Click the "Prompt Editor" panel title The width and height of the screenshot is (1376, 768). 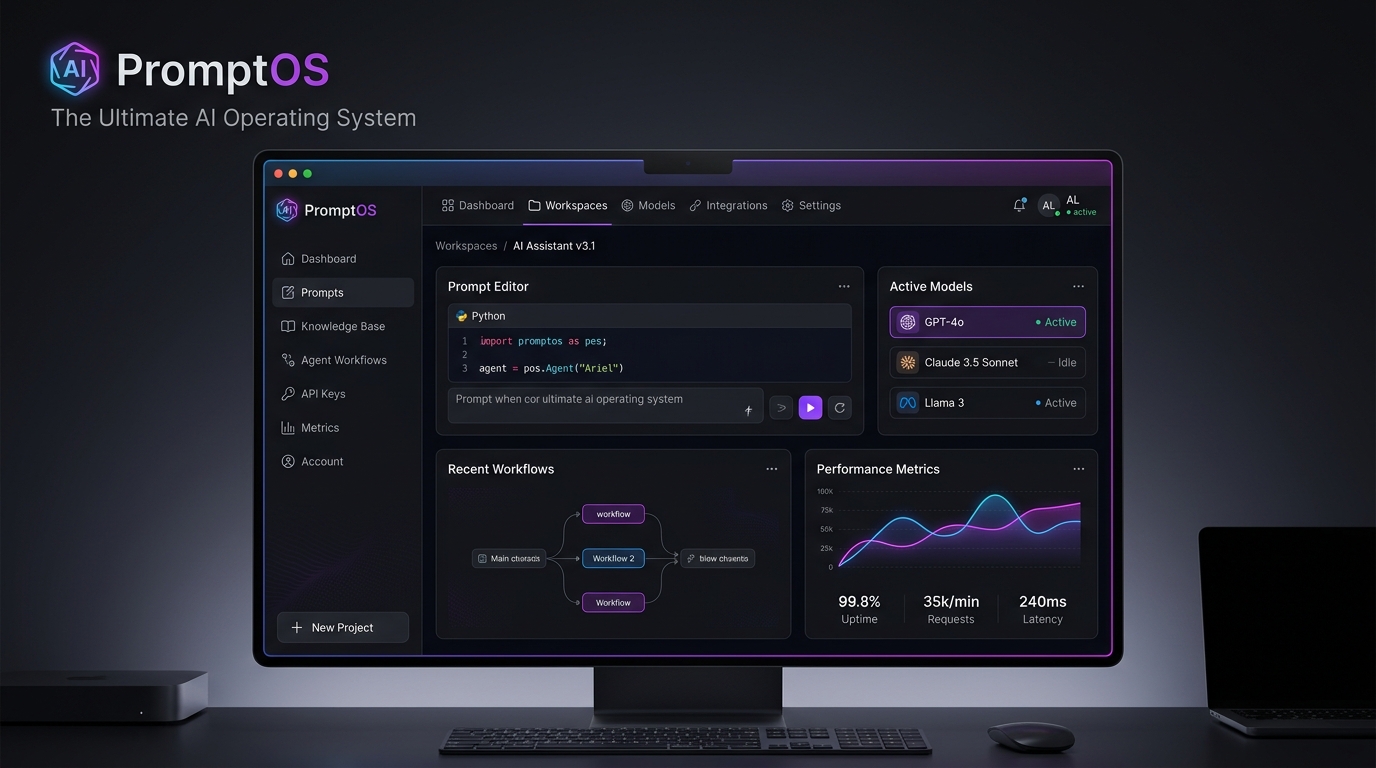(x=488, y=287)
